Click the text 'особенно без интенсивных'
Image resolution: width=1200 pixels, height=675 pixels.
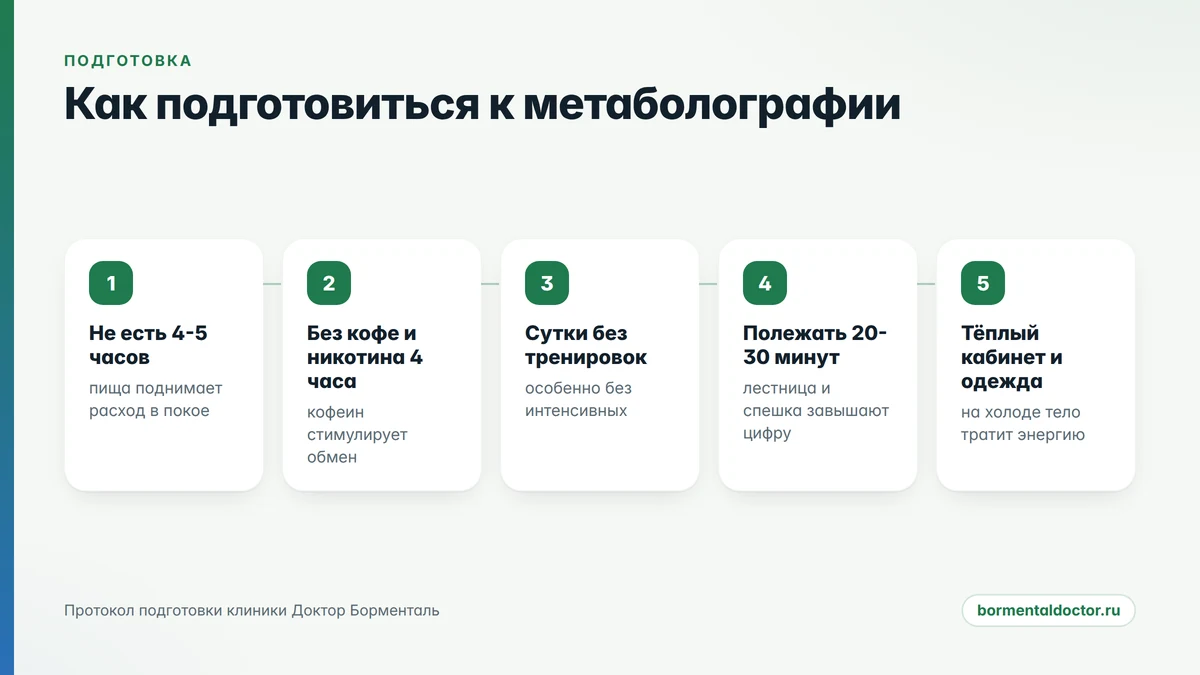tap(578, 399)
